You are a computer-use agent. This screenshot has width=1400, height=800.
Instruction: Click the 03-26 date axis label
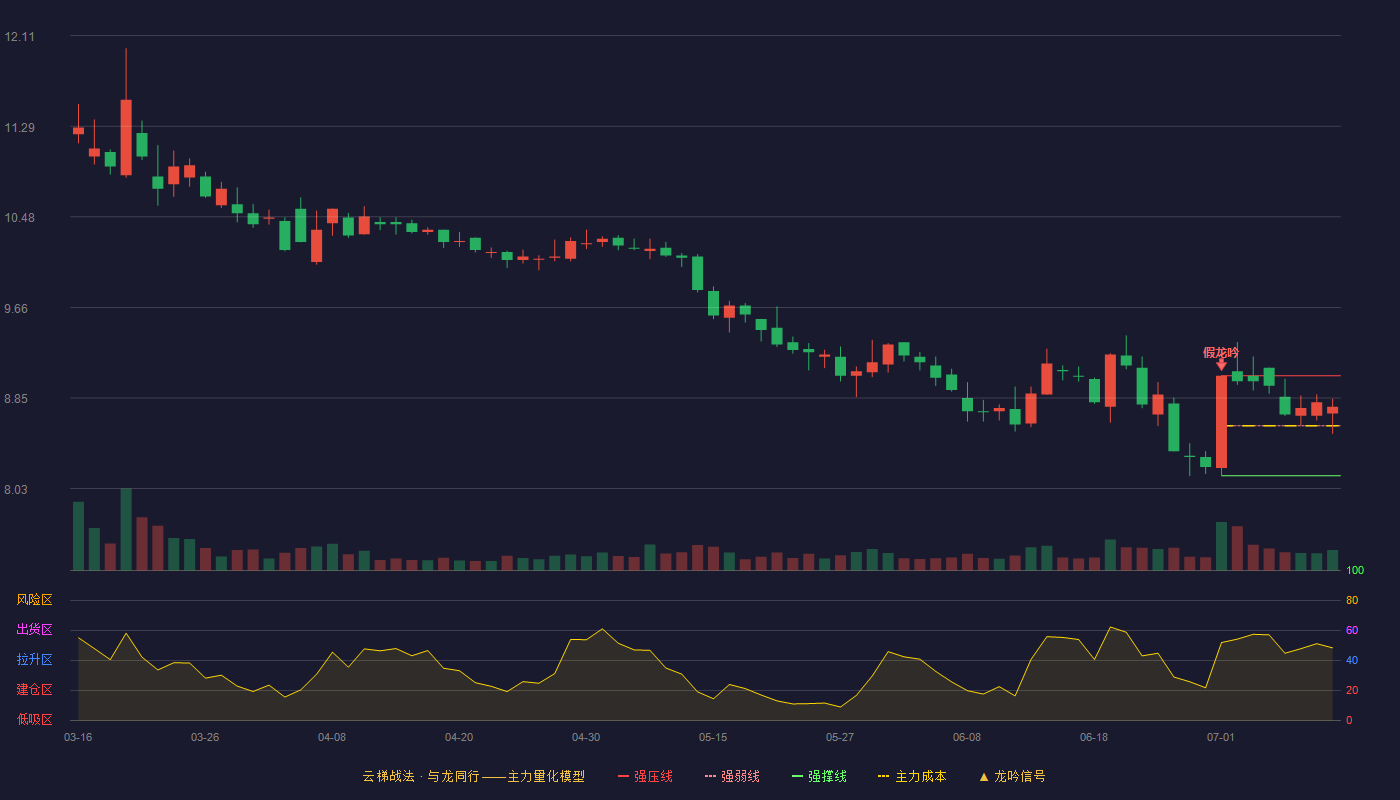click(x=205, y=737)
